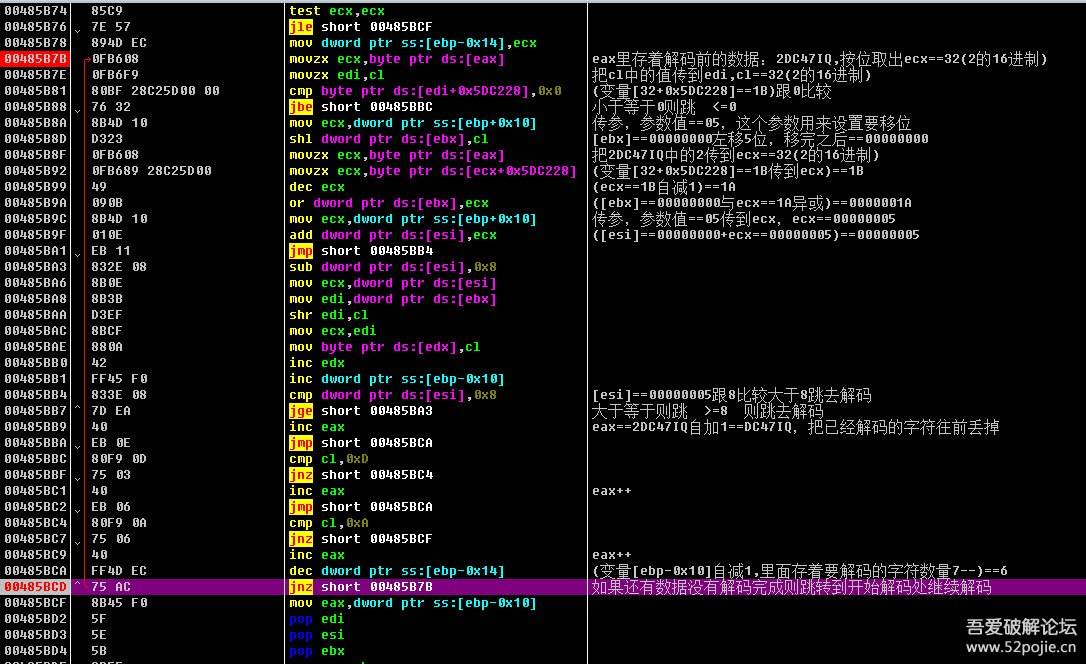This screenshot has height=664, width=1086.
Task: Select 'movzx edi,cl' instruction
Action: click(337, 75)
